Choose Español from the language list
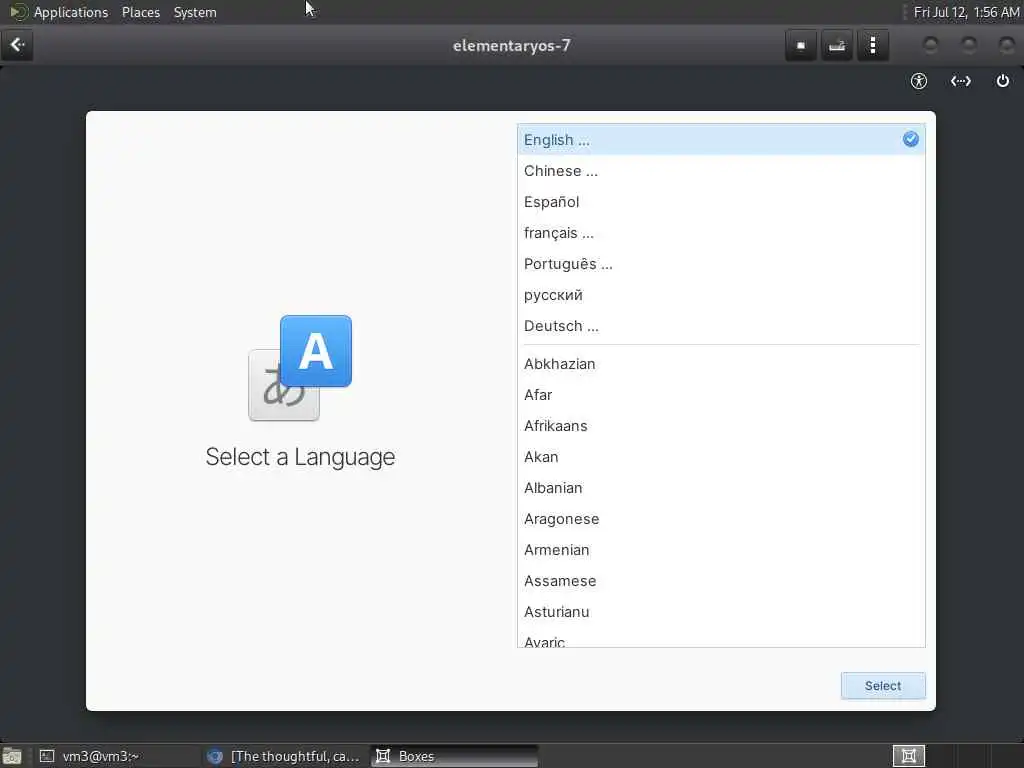Image resolution: width=1024 pixels, height=768 pixels. [721, 202]
